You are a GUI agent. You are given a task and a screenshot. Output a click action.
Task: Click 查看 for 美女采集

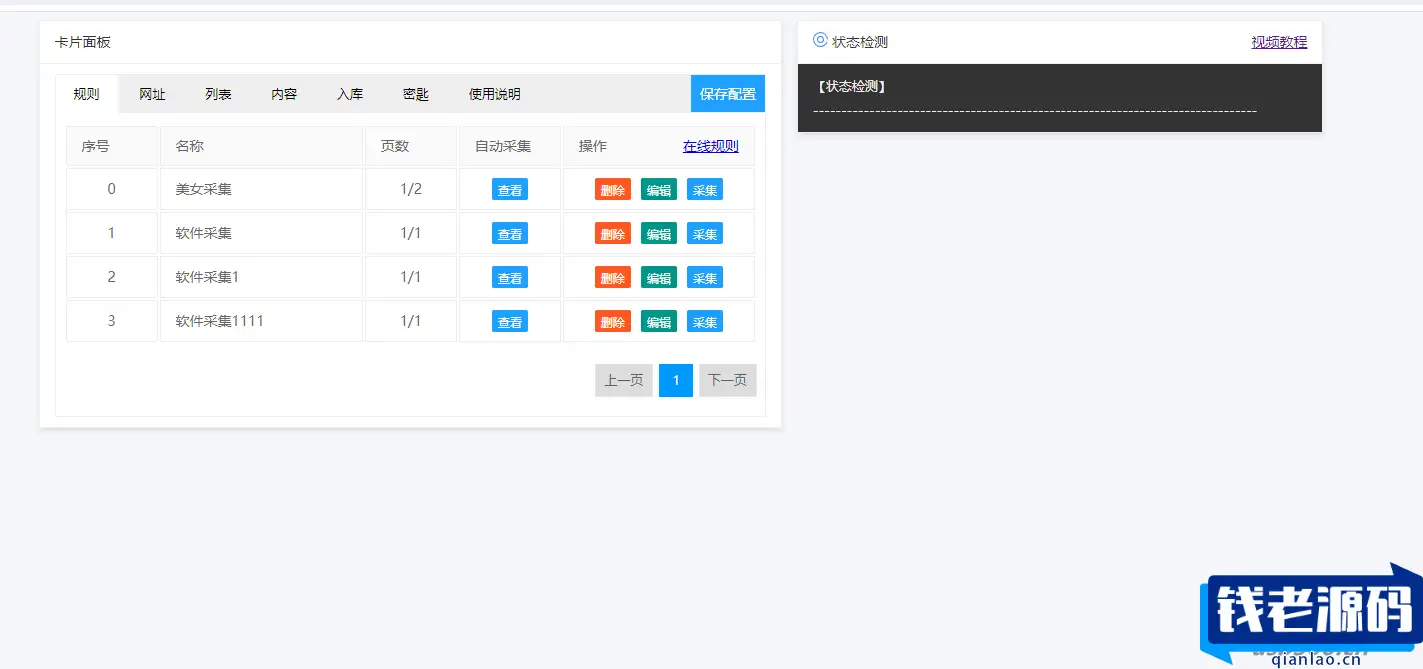(510, 190)
